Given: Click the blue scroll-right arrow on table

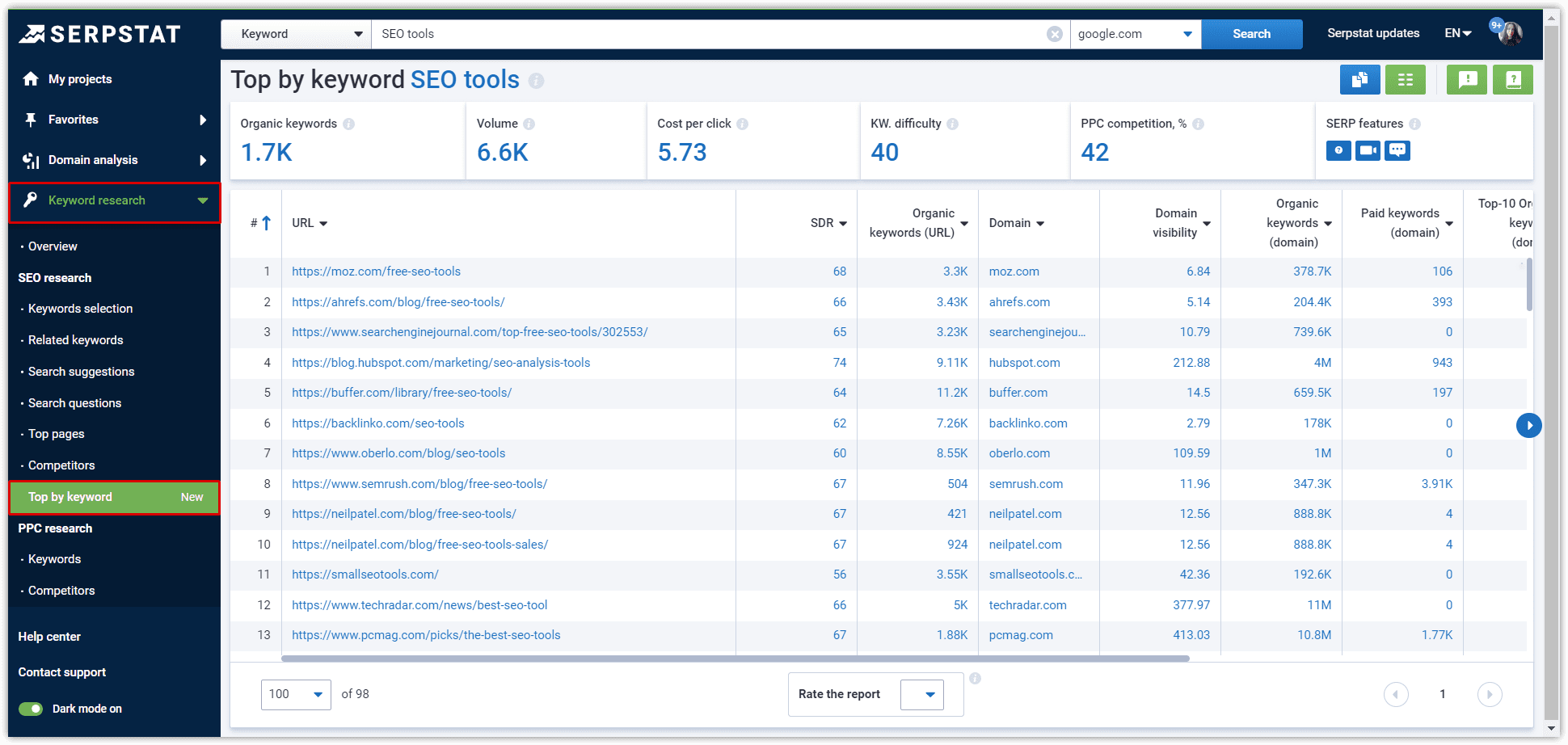Looking at the screenshot, I should [1528, 425].
